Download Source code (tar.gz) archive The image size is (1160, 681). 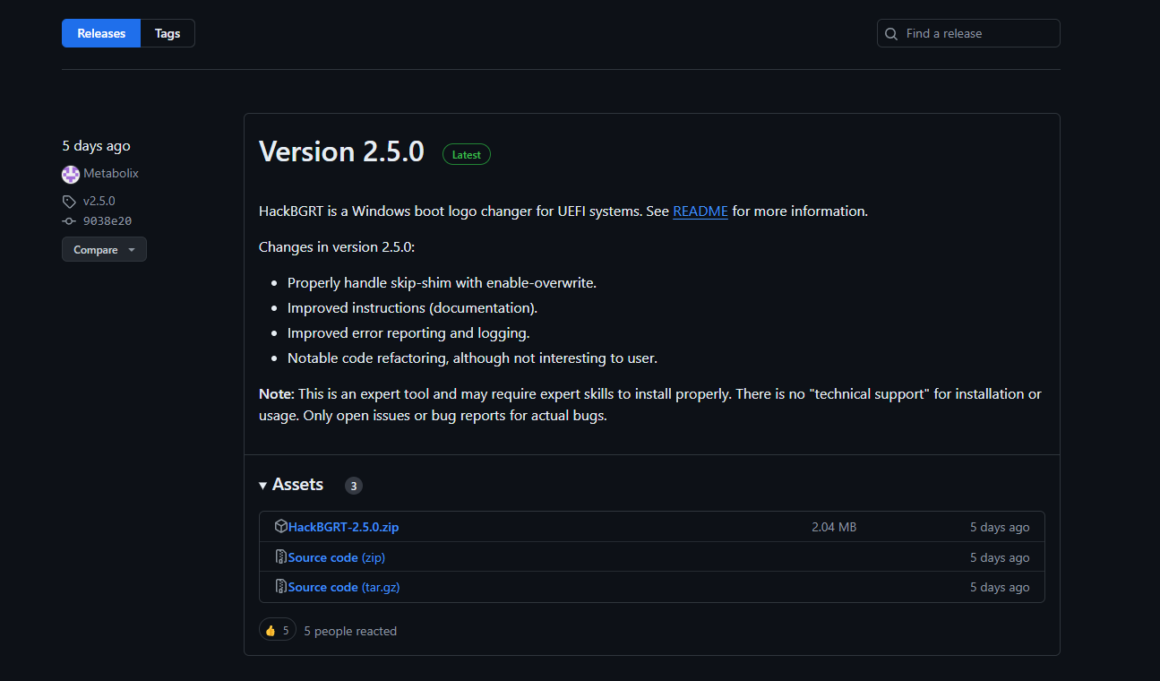tap(344, 587)
